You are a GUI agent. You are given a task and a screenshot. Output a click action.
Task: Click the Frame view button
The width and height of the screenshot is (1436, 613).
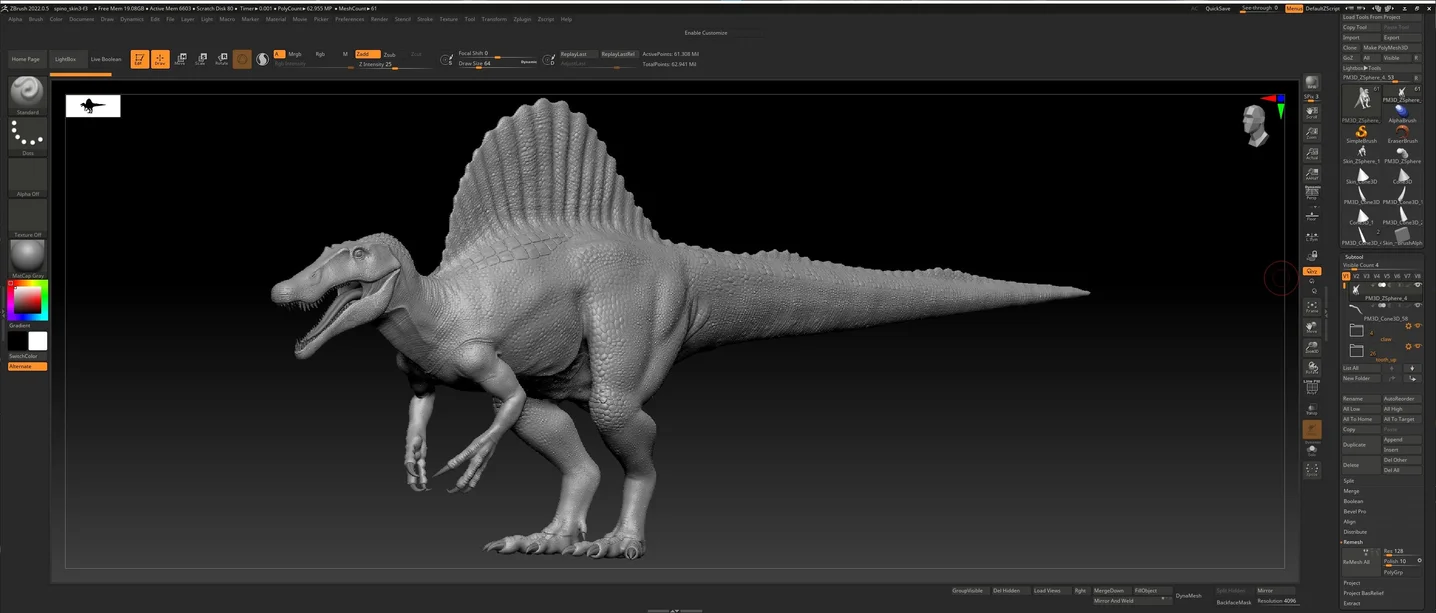[1312, 307]
